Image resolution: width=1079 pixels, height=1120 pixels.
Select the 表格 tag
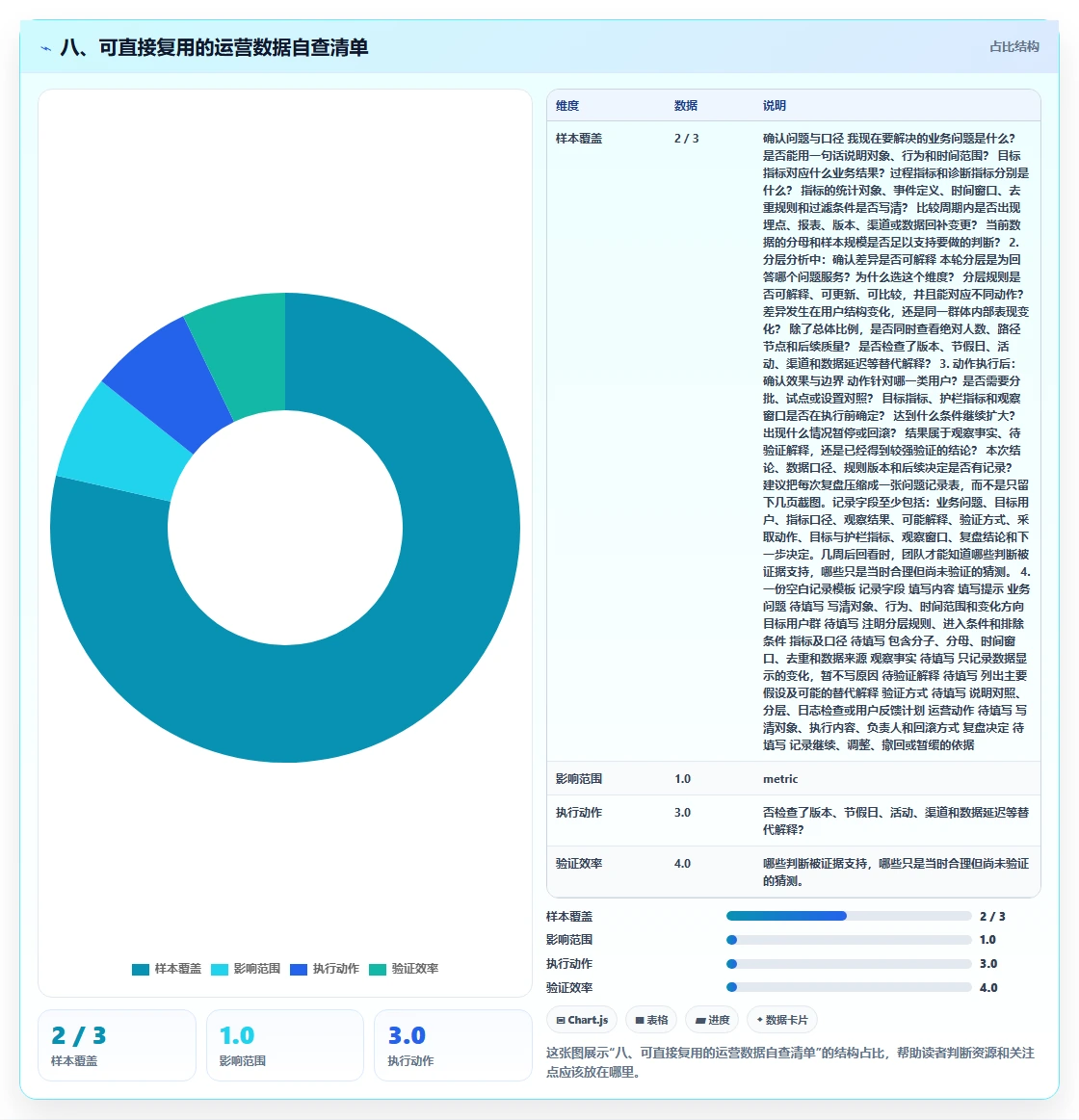[651, 1020]
